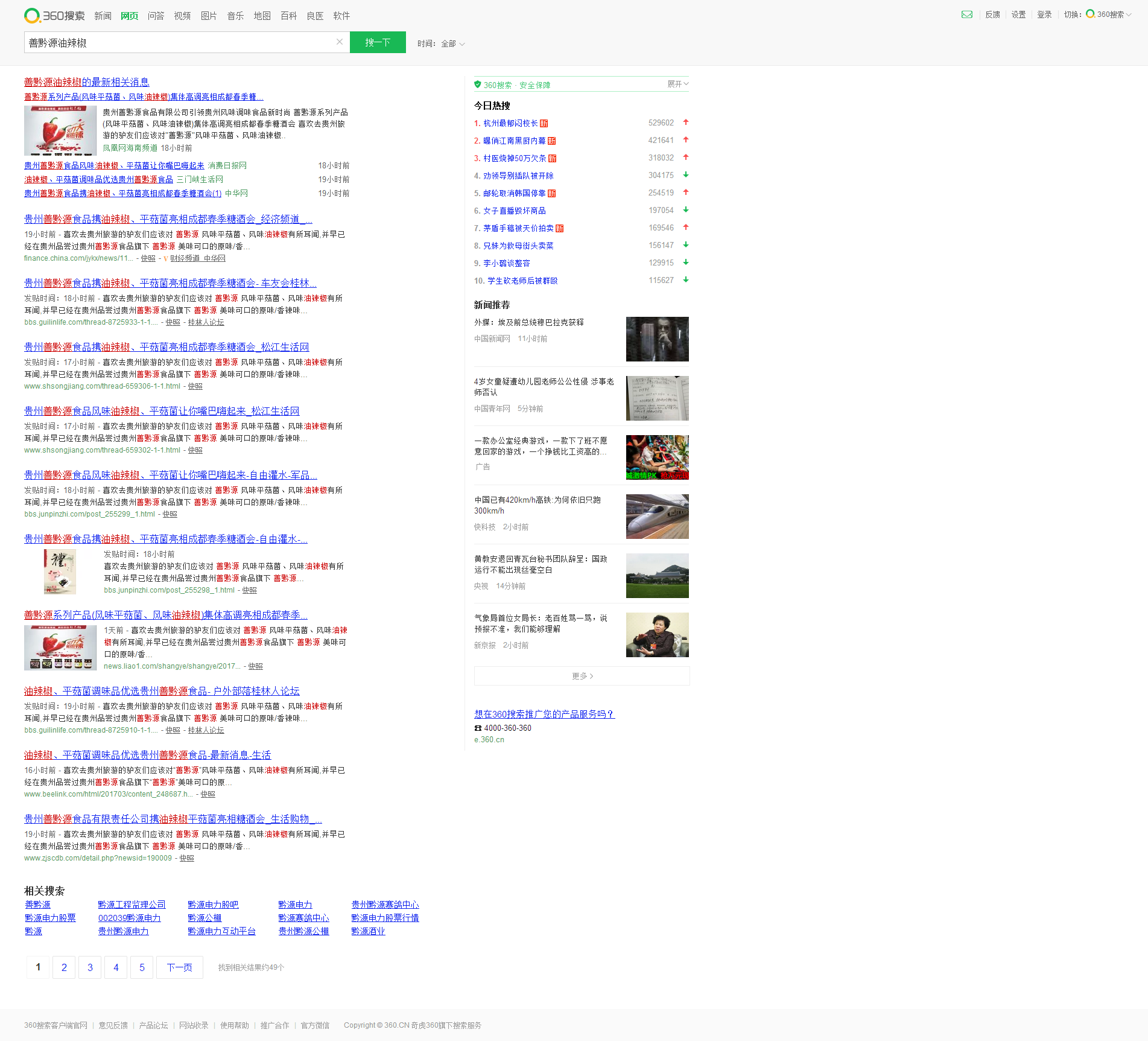Viewport: 1148px width, 1041px height.
Task: Open news 4岁女童疑遭幼儿园老师公公性侵
Action: (544, 387)
